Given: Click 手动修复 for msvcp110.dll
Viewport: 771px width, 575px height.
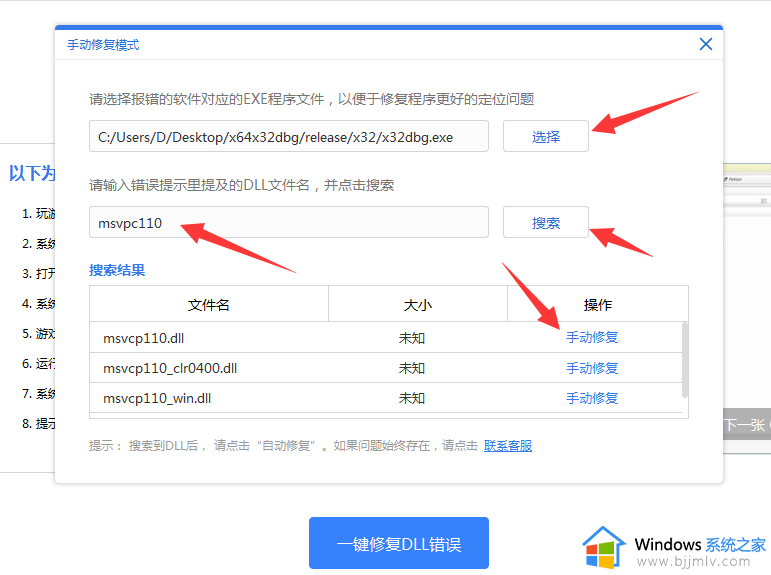Looking at the screenshot, I should (x=592, y=337).
